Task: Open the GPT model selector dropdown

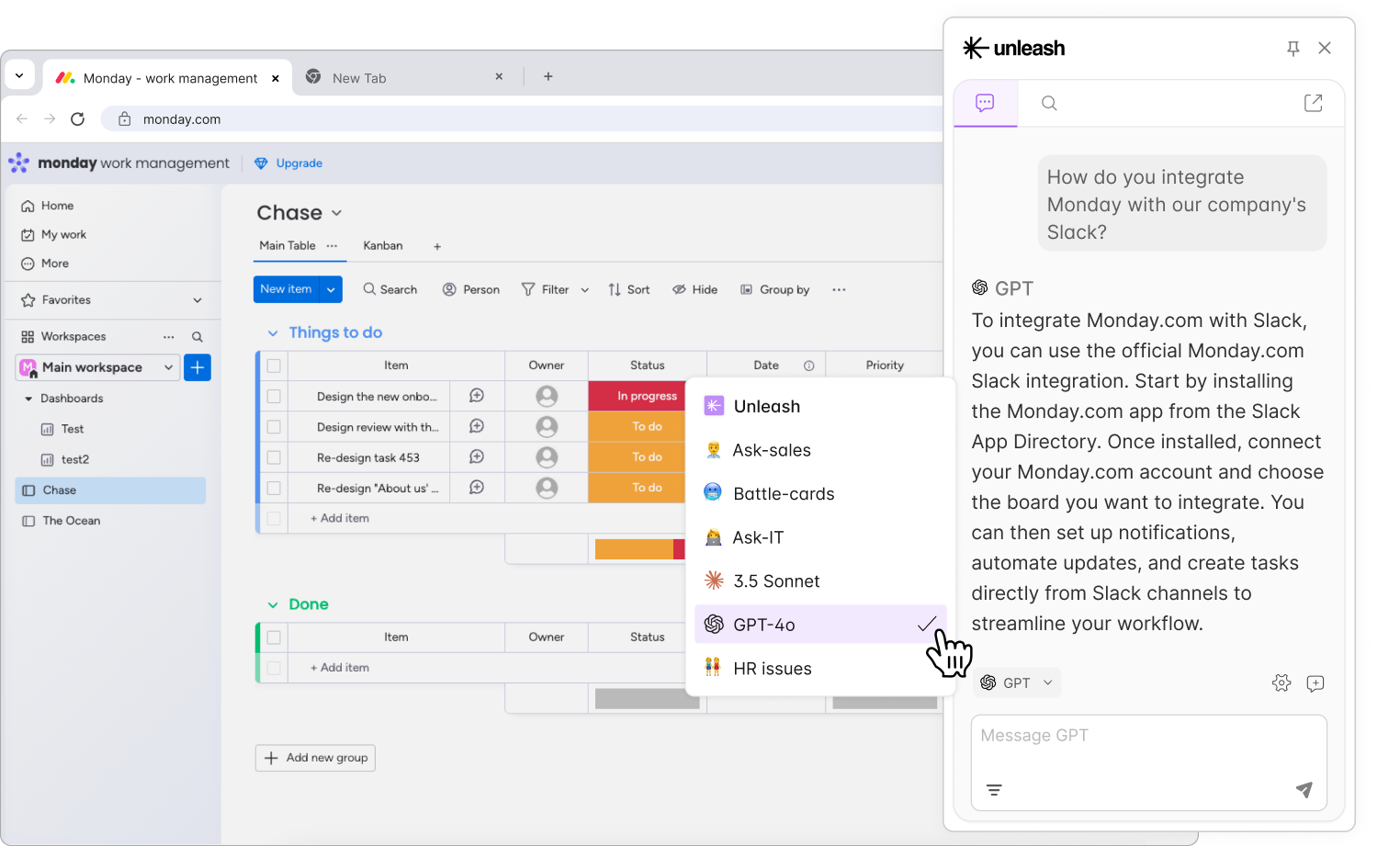Action: (1017, 682)
